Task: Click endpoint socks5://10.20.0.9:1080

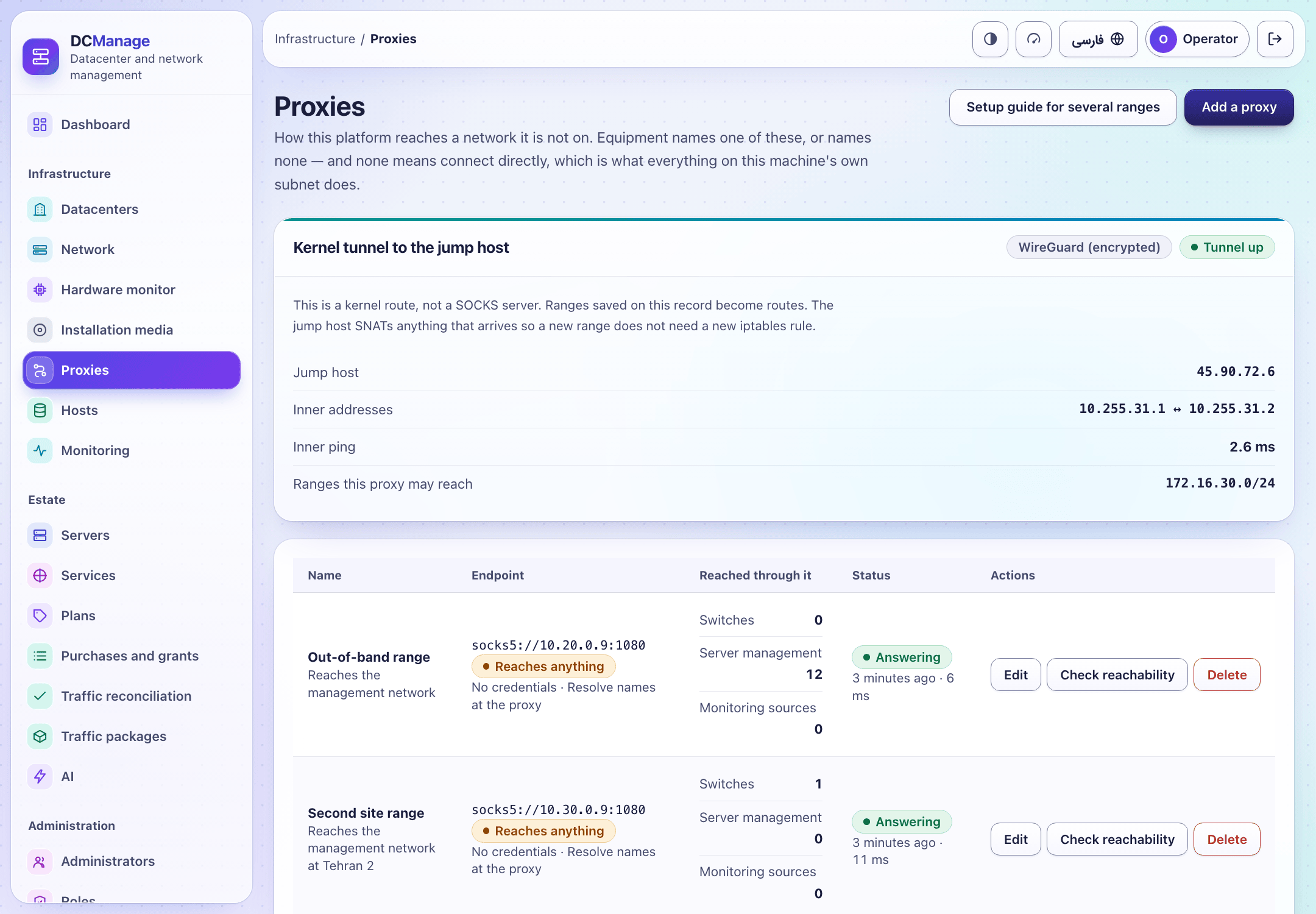Action: pyautogui.click(x=559, y=645)
